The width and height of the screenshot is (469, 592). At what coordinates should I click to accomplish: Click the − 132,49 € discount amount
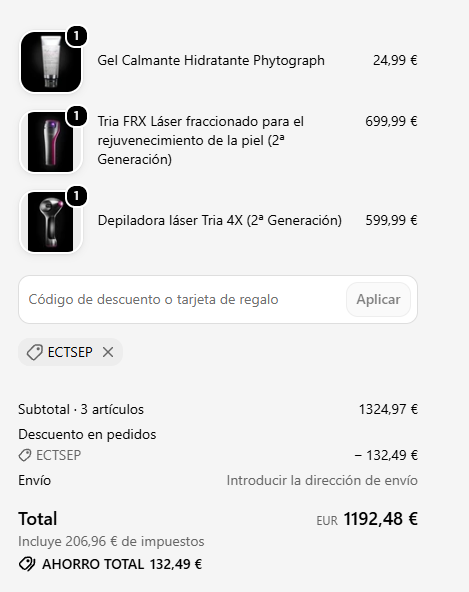coord(386,455)
